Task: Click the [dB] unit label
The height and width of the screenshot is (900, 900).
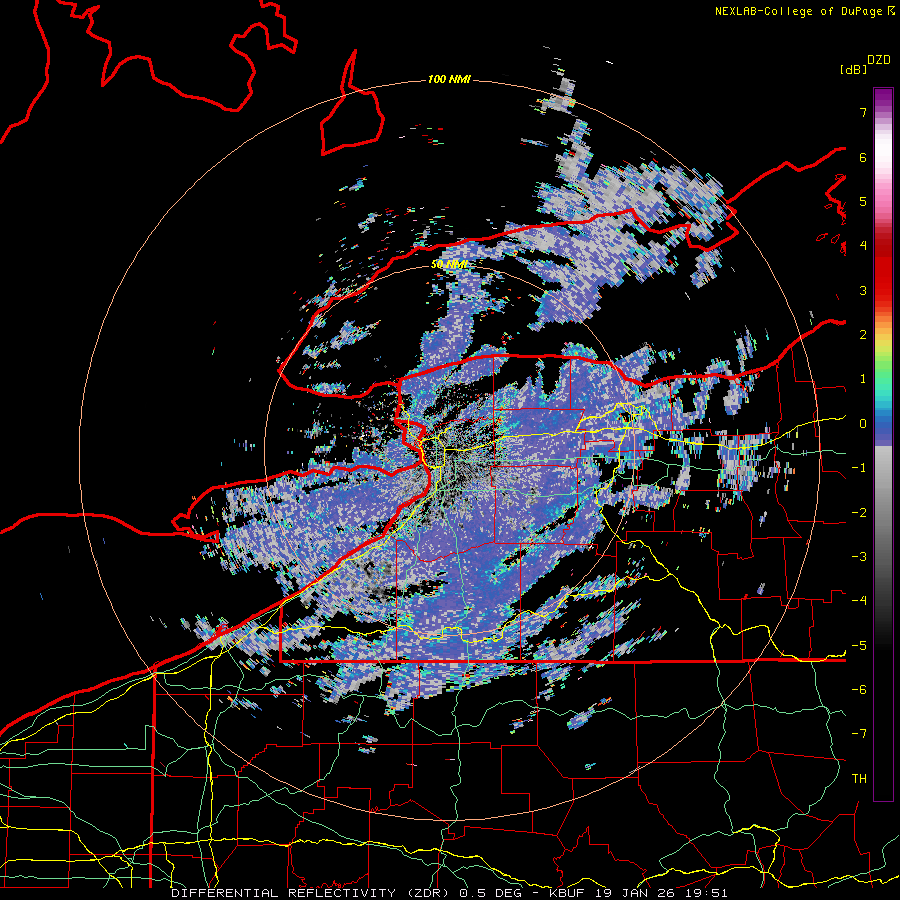Action: pos(854,69)
